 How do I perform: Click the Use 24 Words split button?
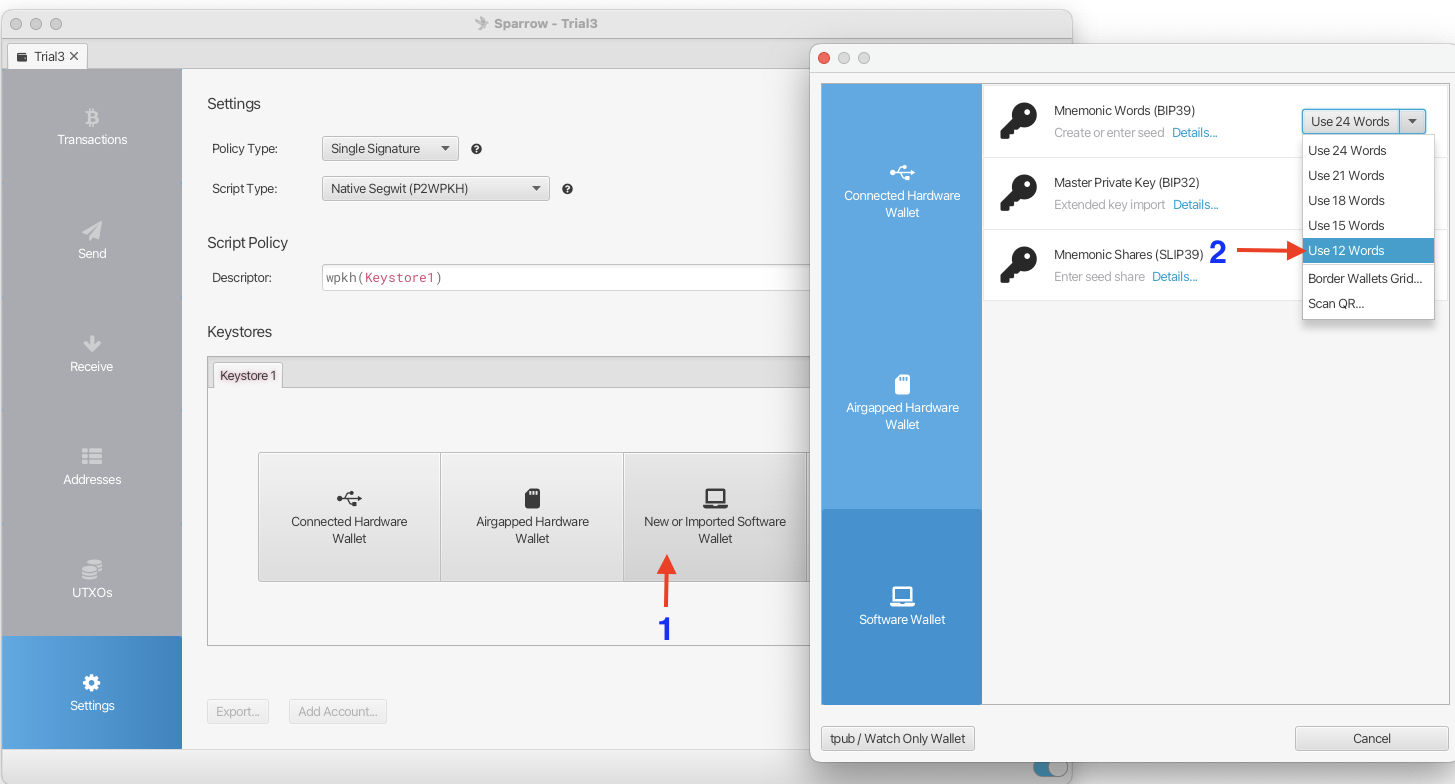(1350, 121)
